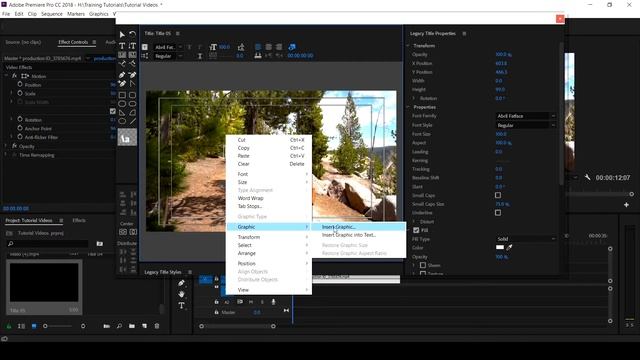Toggle the Anchor Point stopwatch animation
This screenshot has width=640, height=360.
click(20, 128)
